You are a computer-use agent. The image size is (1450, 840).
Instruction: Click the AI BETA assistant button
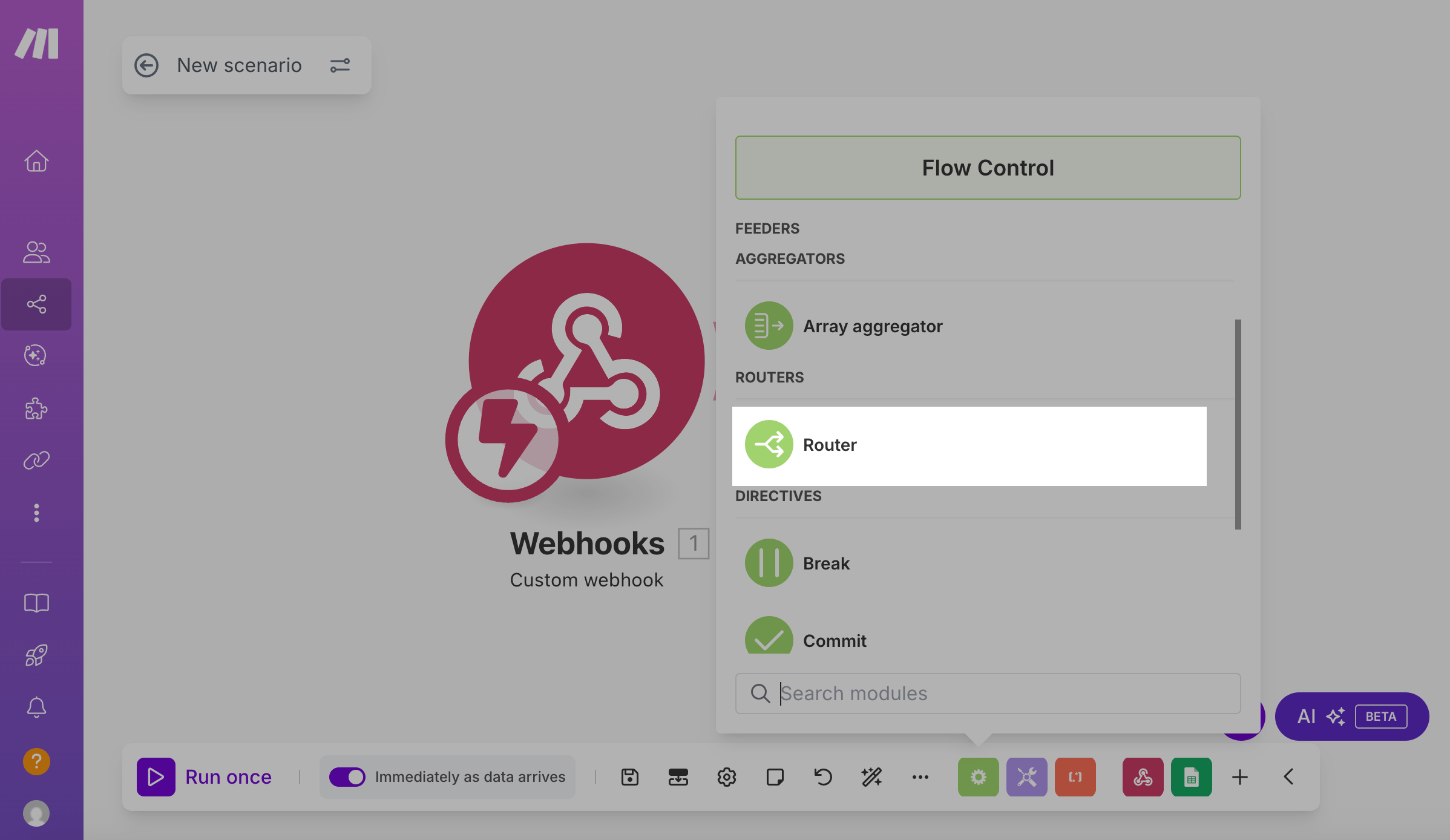point(1351,717)
